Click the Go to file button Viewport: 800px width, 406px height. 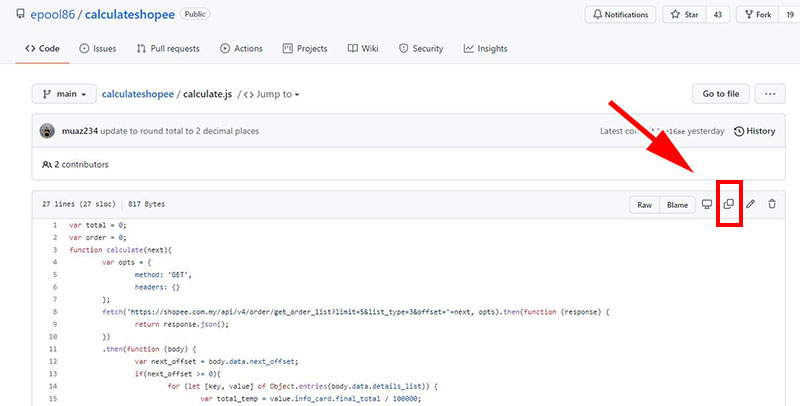721,94
